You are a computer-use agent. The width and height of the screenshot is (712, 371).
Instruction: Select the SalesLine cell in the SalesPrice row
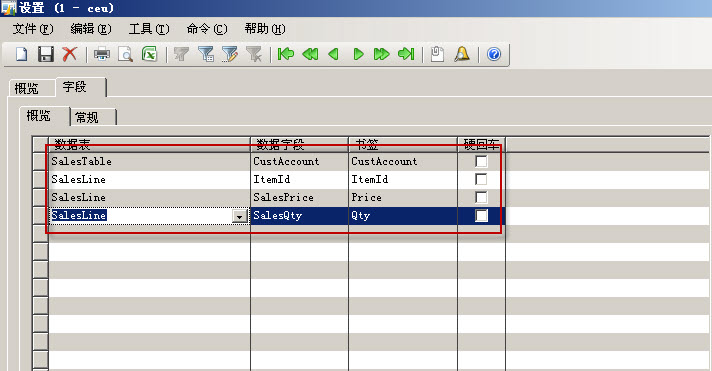[x=149, y=198]
